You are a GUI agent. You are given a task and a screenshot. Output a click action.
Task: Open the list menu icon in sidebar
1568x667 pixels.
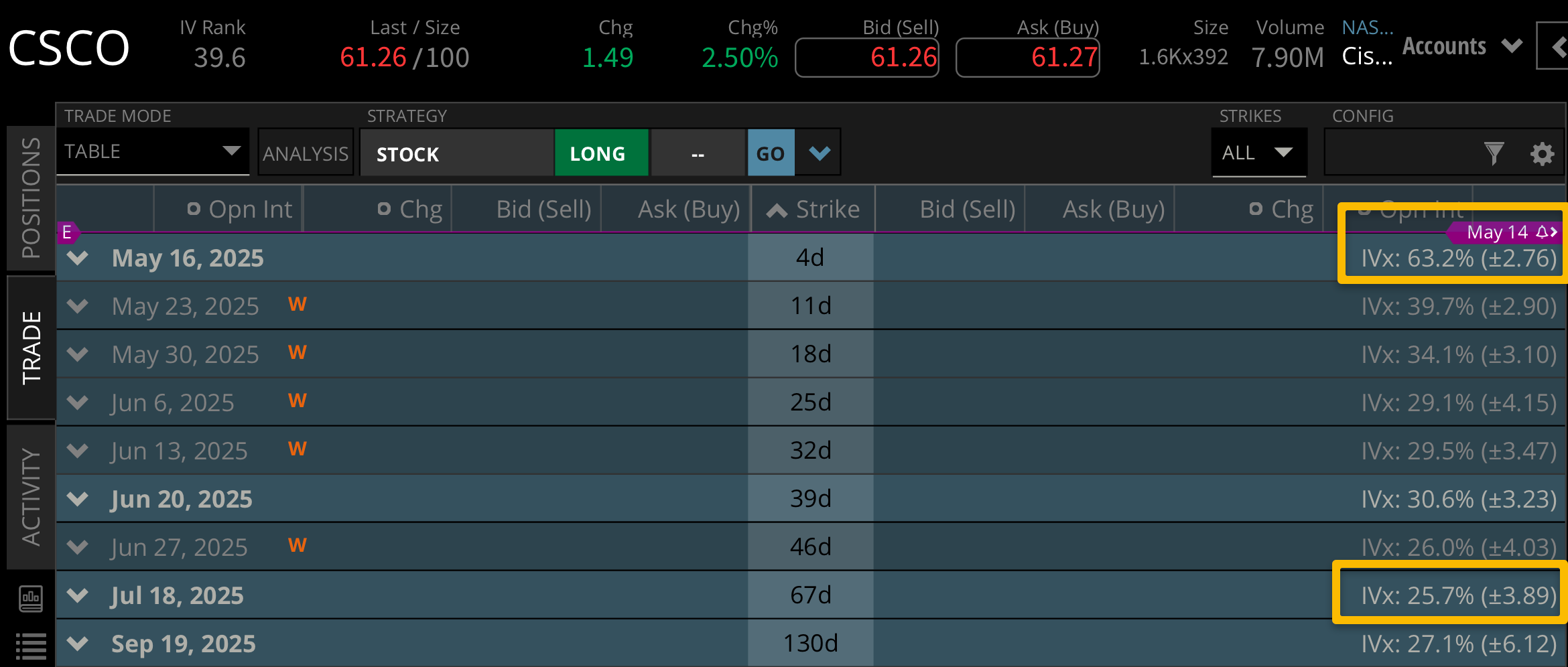pyautogui.click(x=31, y=646)
